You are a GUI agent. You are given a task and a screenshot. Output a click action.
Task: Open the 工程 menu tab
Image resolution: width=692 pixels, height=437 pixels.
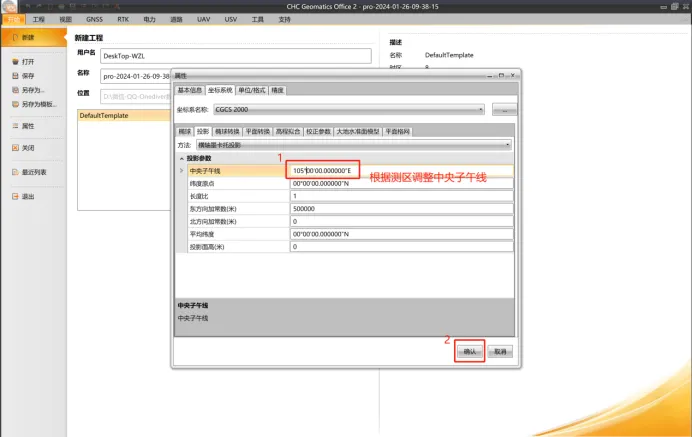point(39,19)
